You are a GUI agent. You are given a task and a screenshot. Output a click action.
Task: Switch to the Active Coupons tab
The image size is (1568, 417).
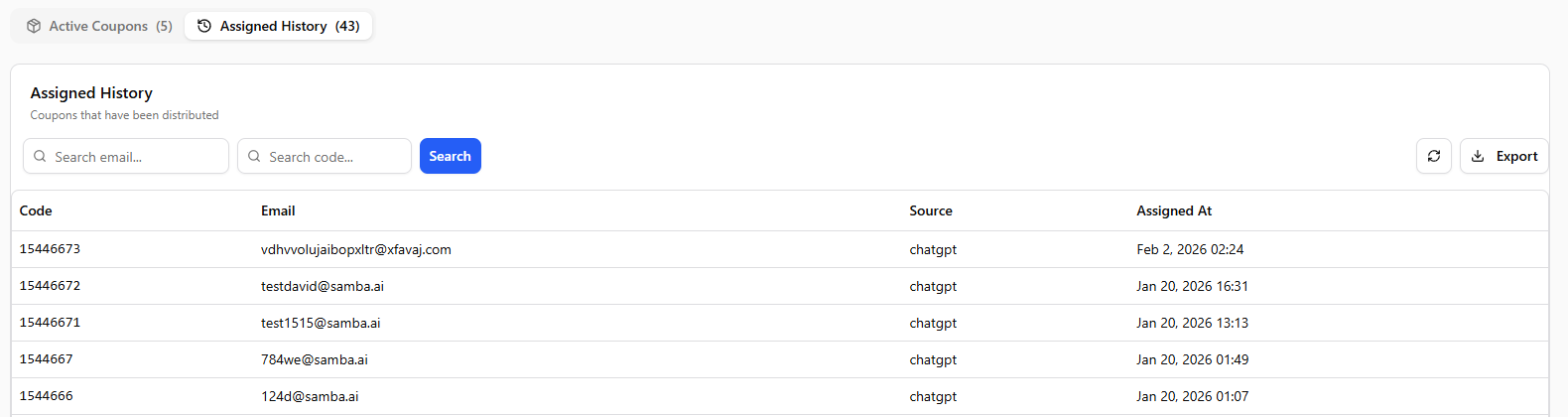pyautogui.click(x=99, y=26)
